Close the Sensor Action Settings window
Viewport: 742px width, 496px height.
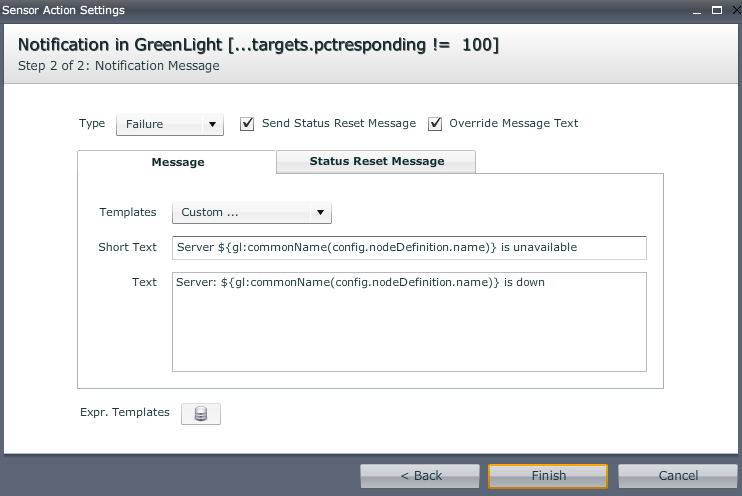click(731, 9)
